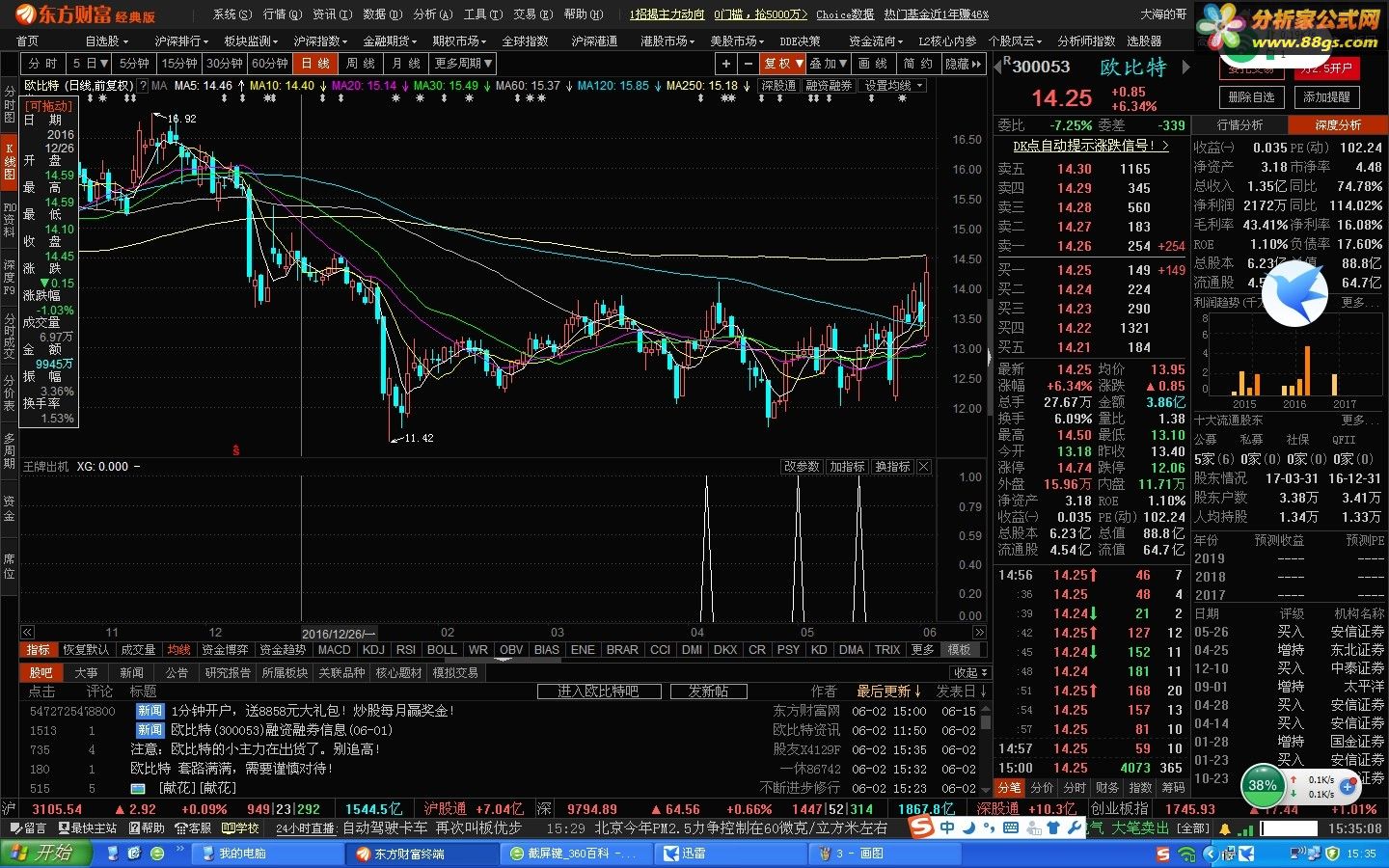Click the alert bell icon in status bar
The image size is (1389, 868).
[x=1225, y=828]
